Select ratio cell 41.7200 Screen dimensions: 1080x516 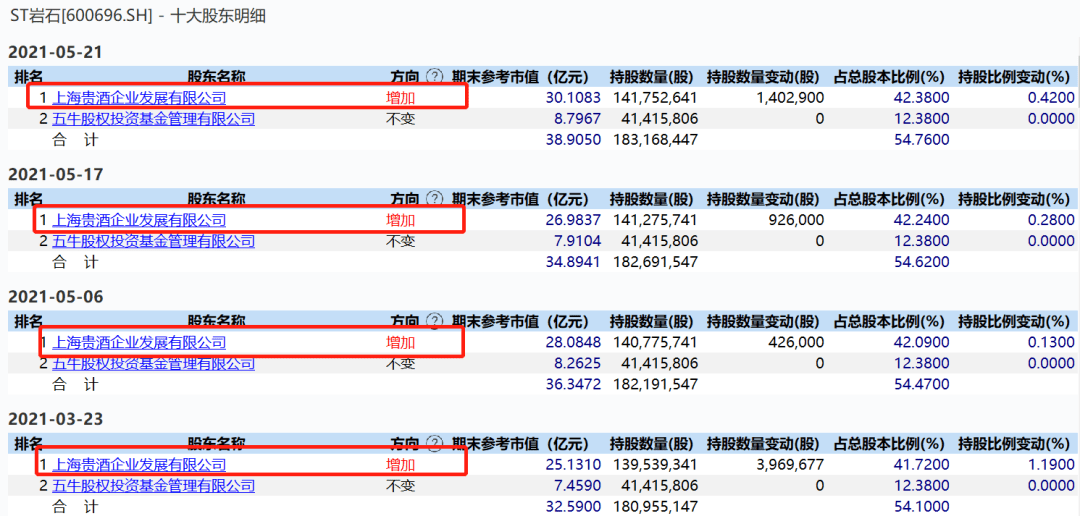click(x=922, y=464)
